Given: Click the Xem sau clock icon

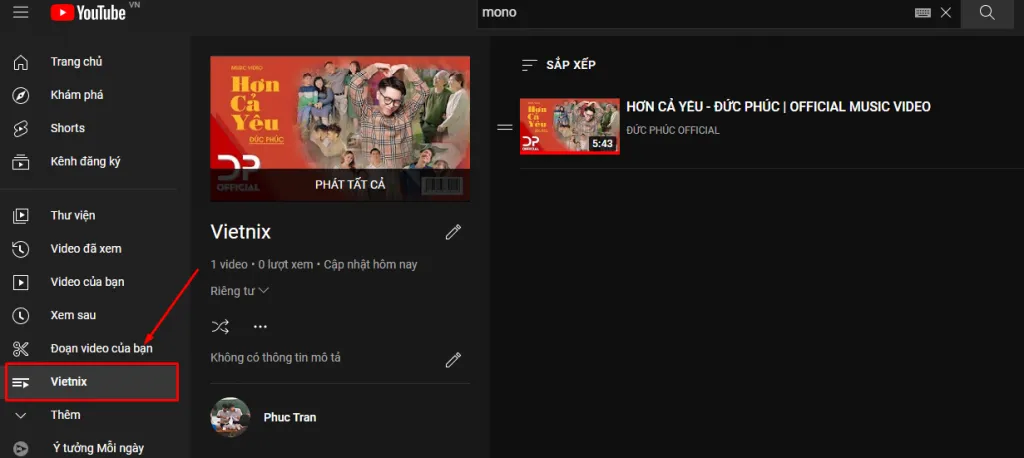Looking at the screenshot, I should [x=21, y=316].
